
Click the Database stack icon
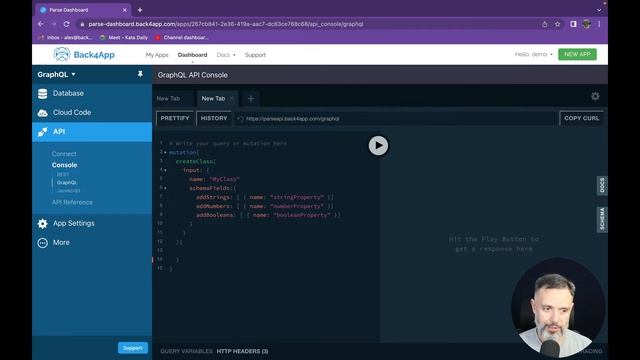click(42, 94)
